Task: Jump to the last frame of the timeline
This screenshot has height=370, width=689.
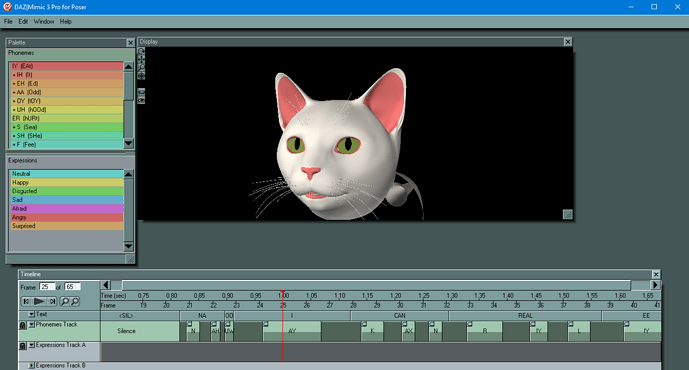Action: point(52,301)
